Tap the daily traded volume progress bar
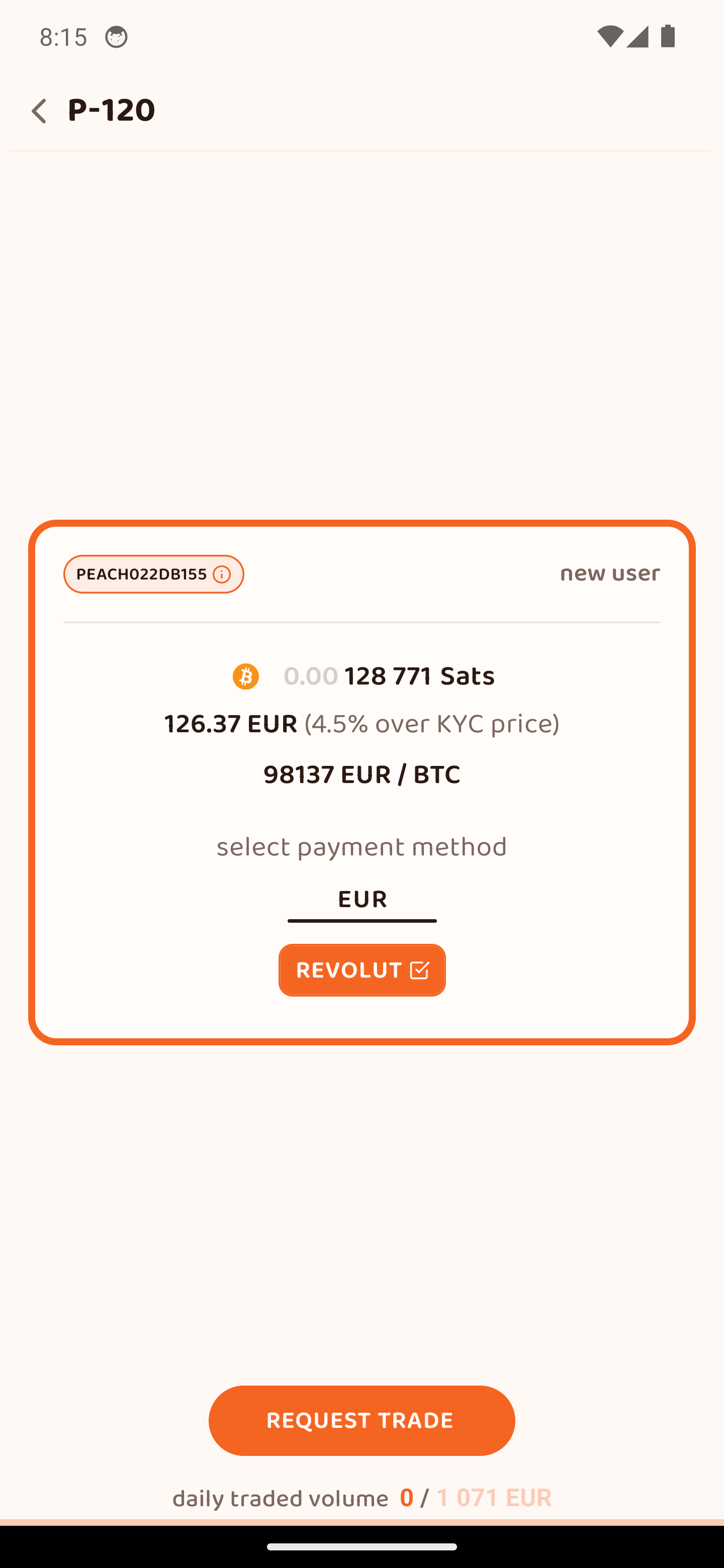 pos(361,1522)
